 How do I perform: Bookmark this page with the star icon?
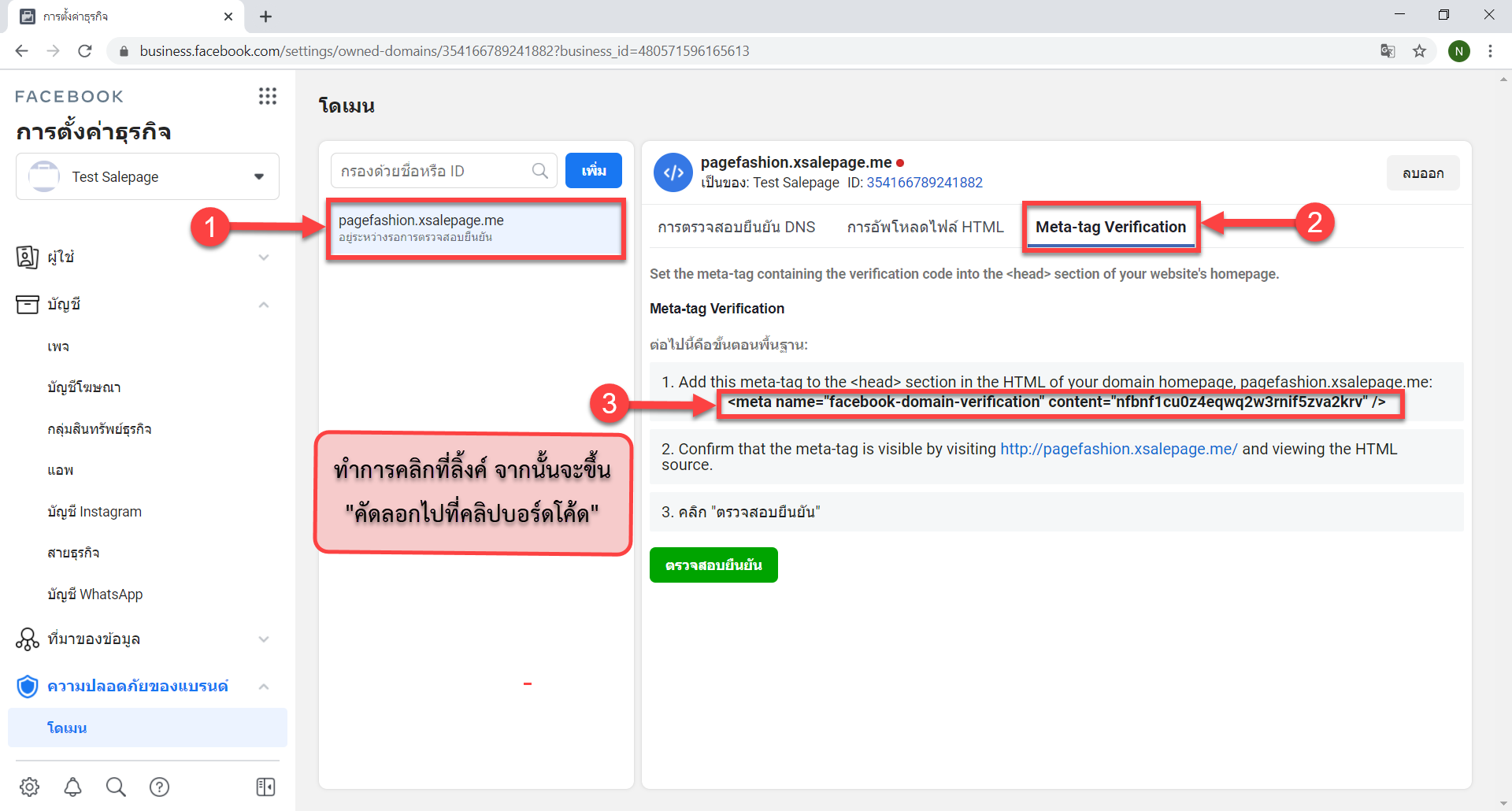[x=1419, y=51]
